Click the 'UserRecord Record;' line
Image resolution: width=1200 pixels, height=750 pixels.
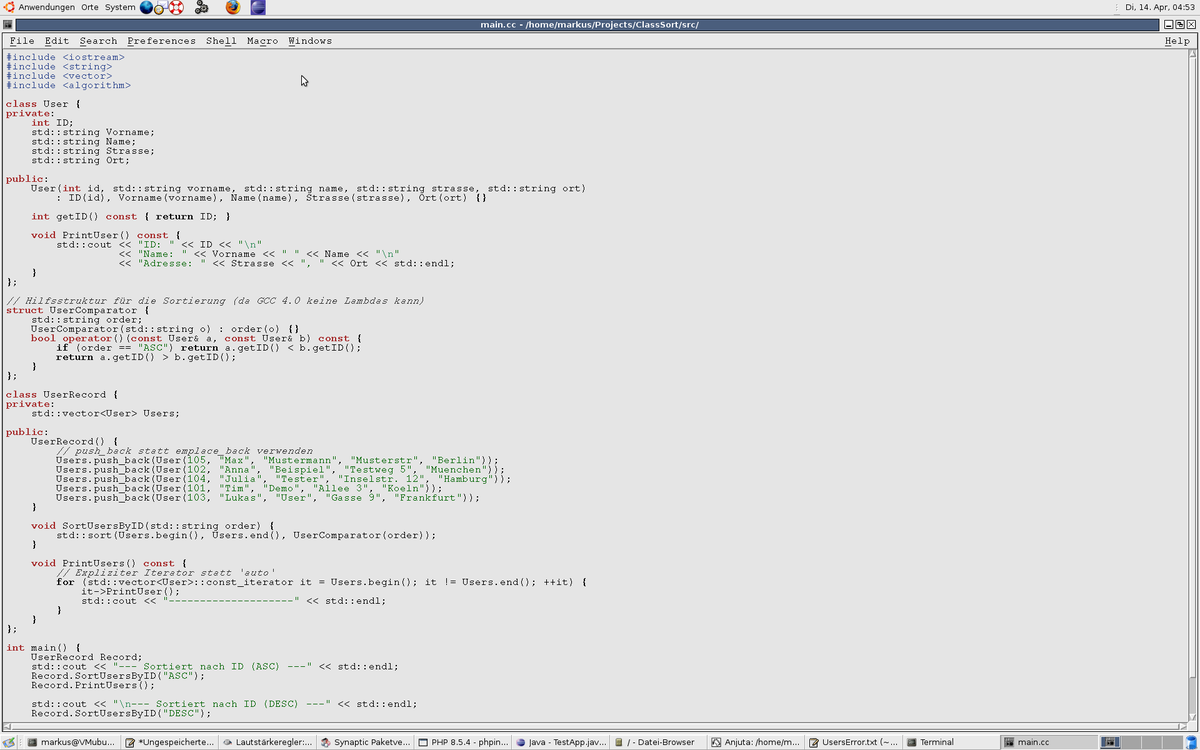coord(87,657)
